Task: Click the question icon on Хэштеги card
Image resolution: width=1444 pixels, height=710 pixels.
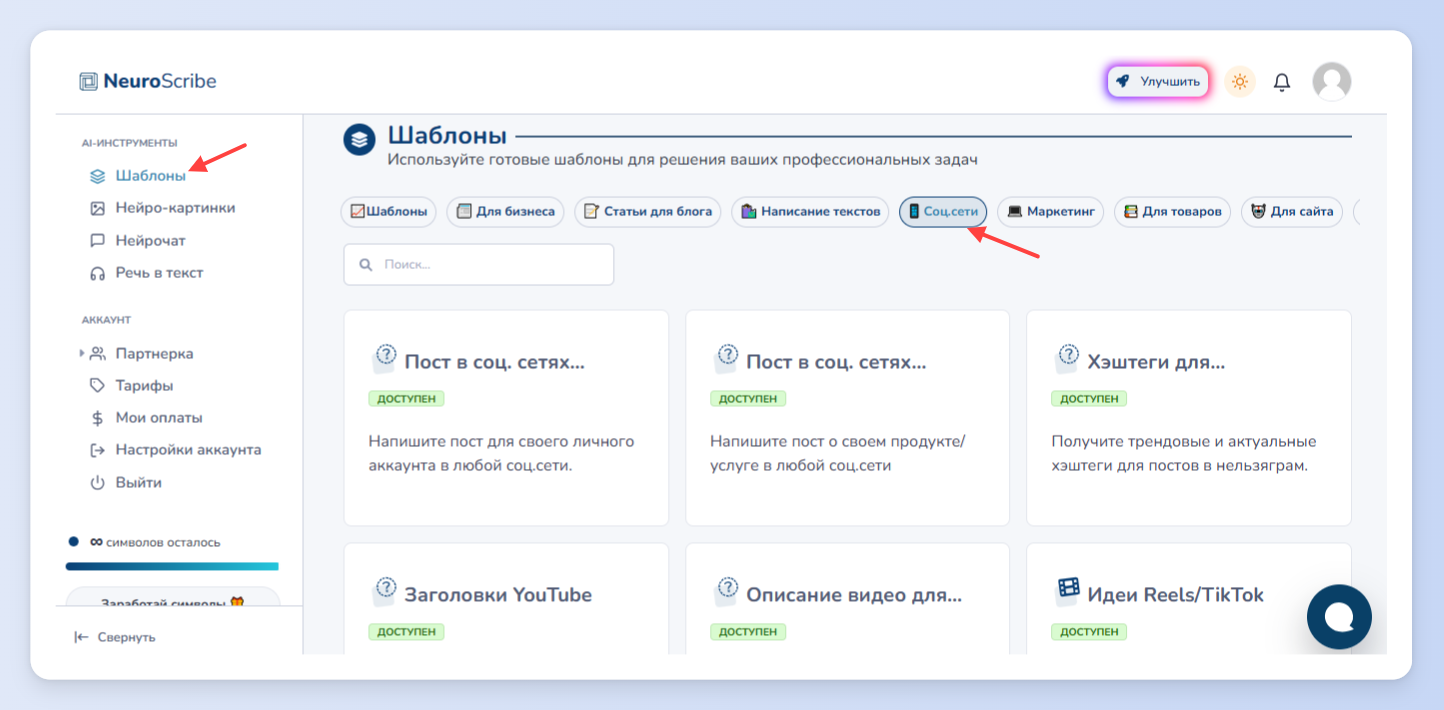Action: click(x=1068, y=358)
